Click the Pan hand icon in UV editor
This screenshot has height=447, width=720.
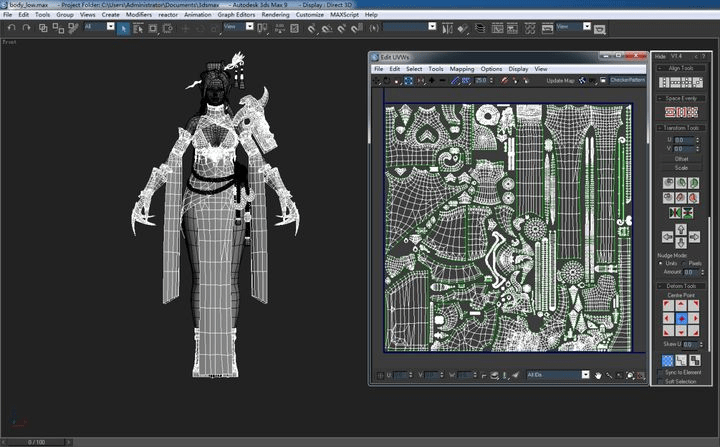(598, 375)
